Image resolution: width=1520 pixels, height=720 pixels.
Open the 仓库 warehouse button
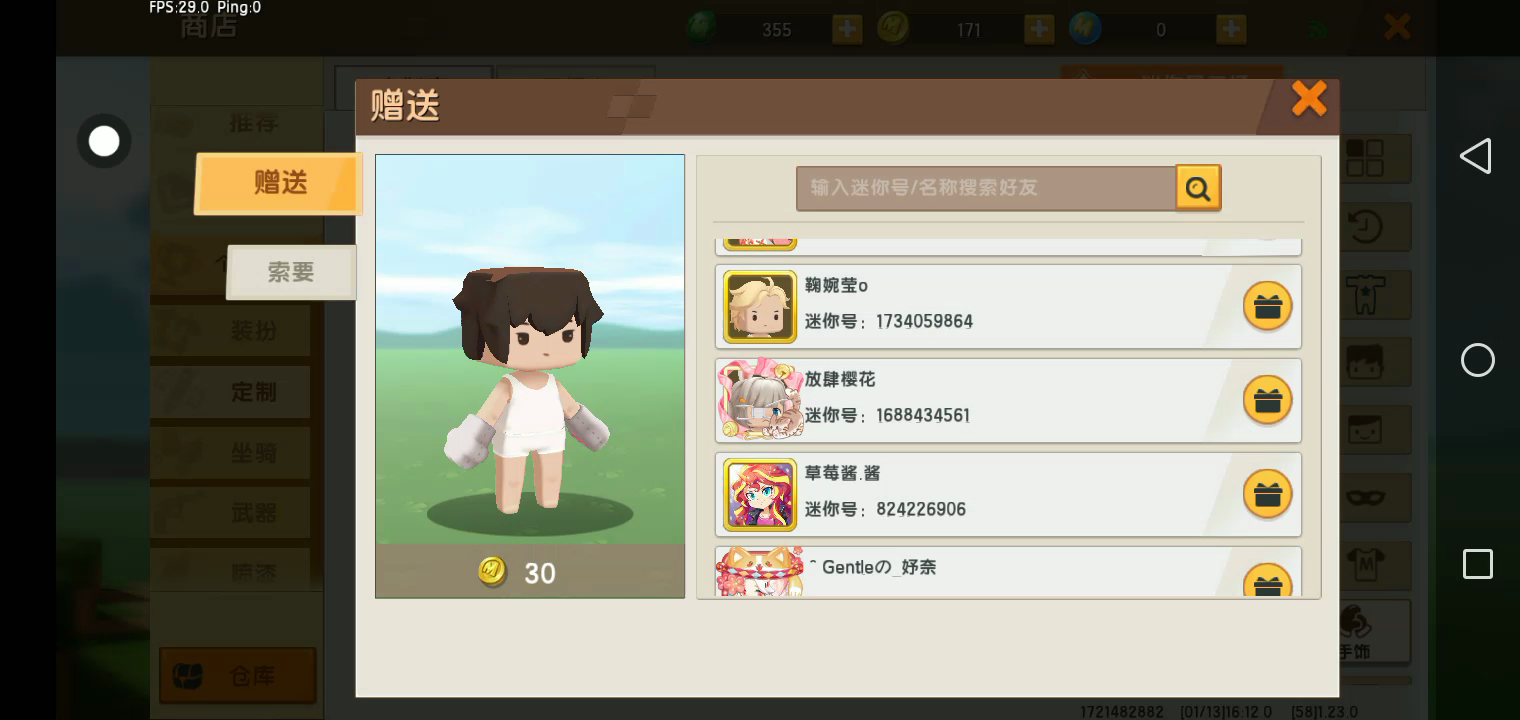point(238,676)
